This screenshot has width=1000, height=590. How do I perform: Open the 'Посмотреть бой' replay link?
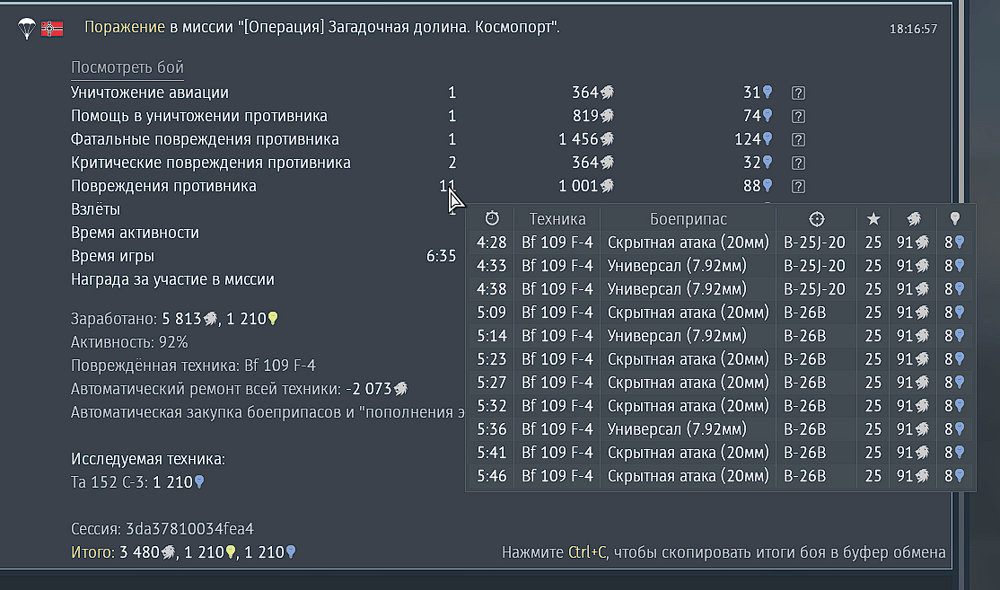pos(127,67)
